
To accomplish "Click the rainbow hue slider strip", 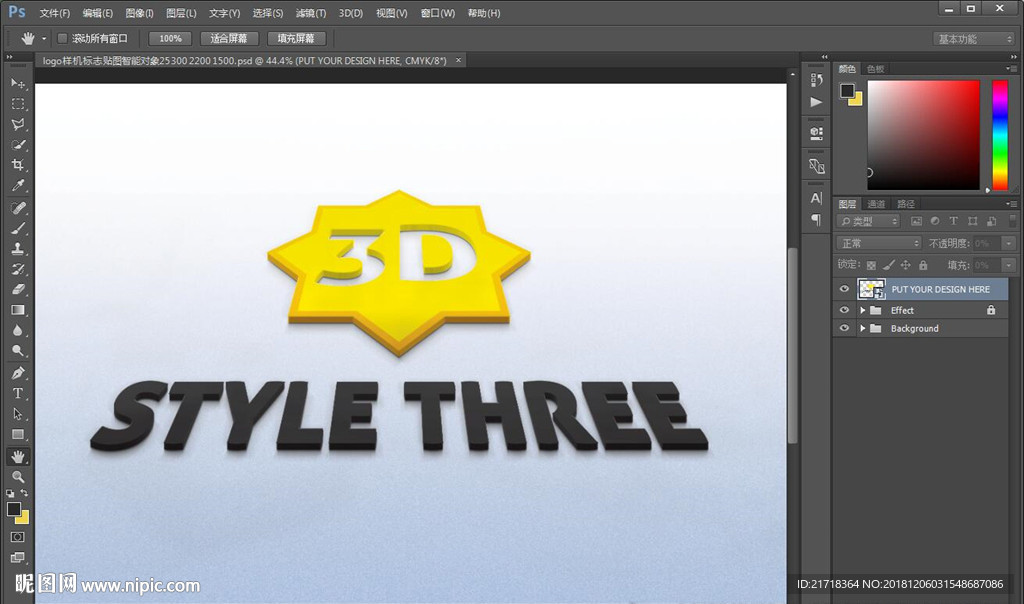I will [x=999, y=134].
